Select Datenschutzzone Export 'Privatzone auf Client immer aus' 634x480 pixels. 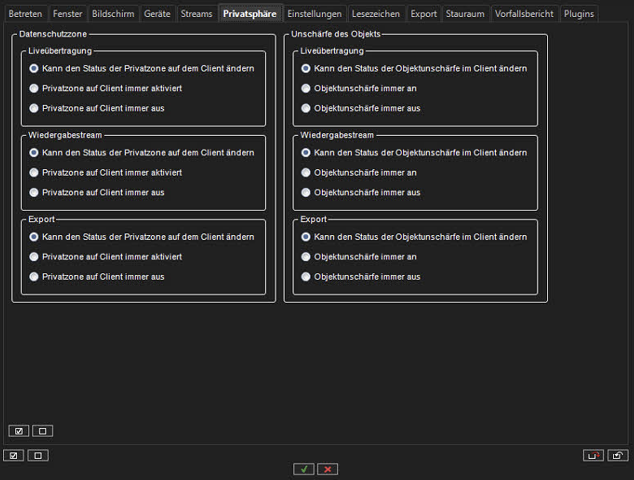97,277
